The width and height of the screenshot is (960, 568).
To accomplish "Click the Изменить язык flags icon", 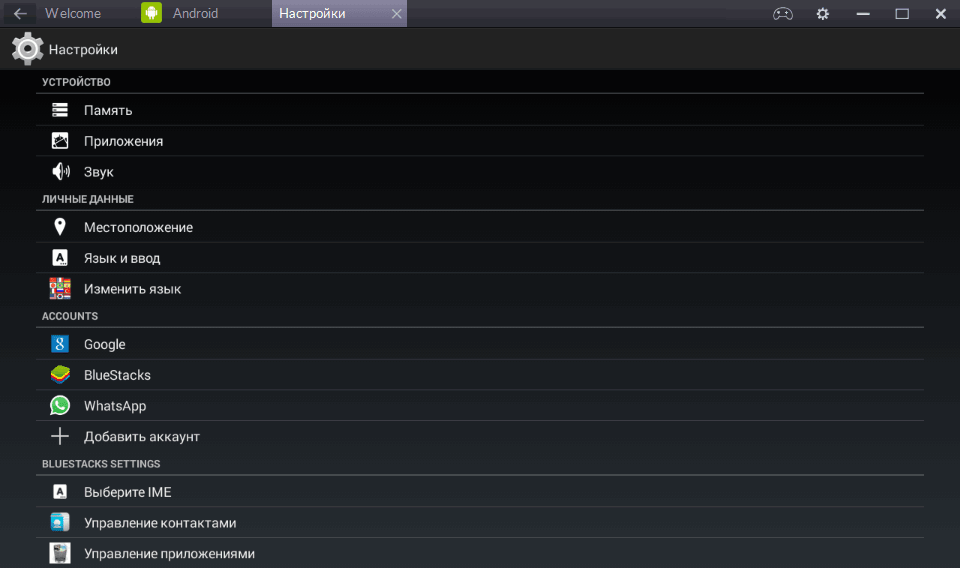I will 60,288.
